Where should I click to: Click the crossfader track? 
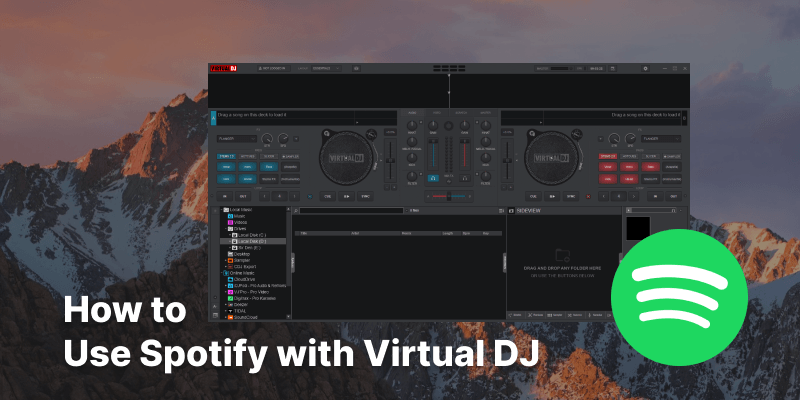[x=449, y=196]
